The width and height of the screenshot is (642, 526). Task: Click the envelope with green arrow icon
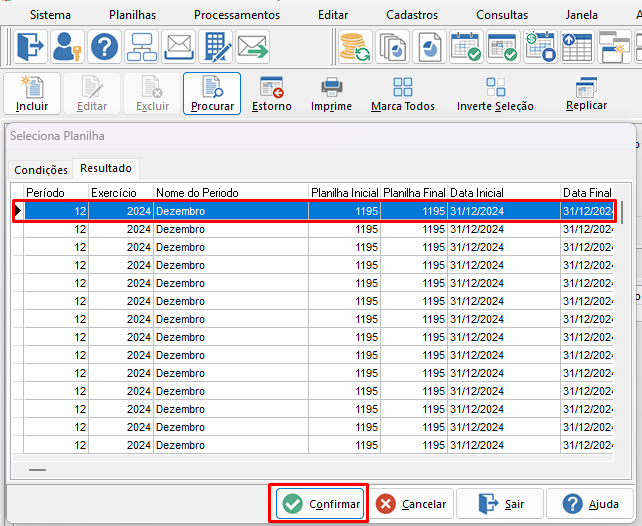point(253,46)
